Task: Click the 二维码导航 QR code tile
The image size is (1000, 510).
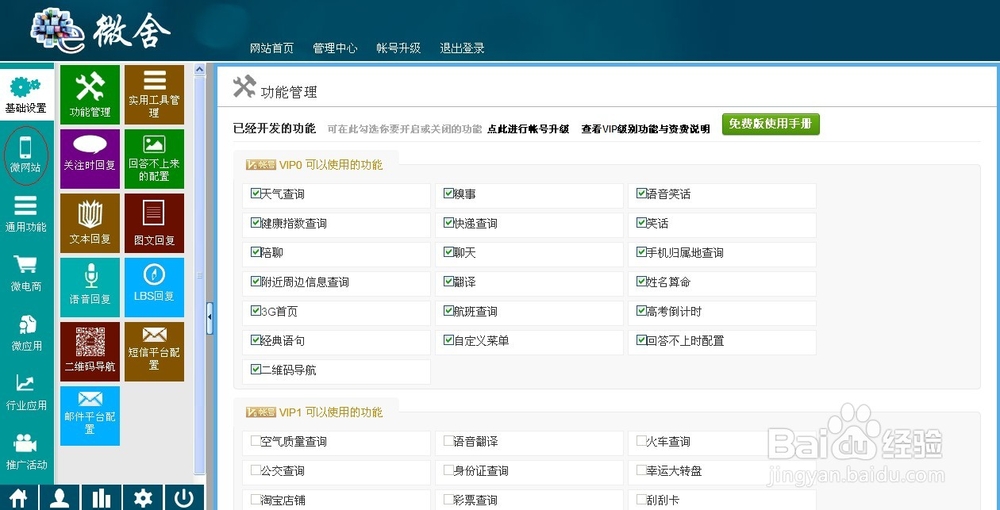Action: [90, 351]
